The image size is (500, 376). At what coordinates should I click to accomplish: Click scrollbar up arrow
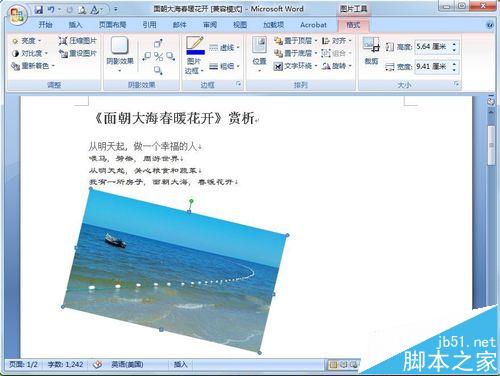pyautogui.click(x=491, y=113)
